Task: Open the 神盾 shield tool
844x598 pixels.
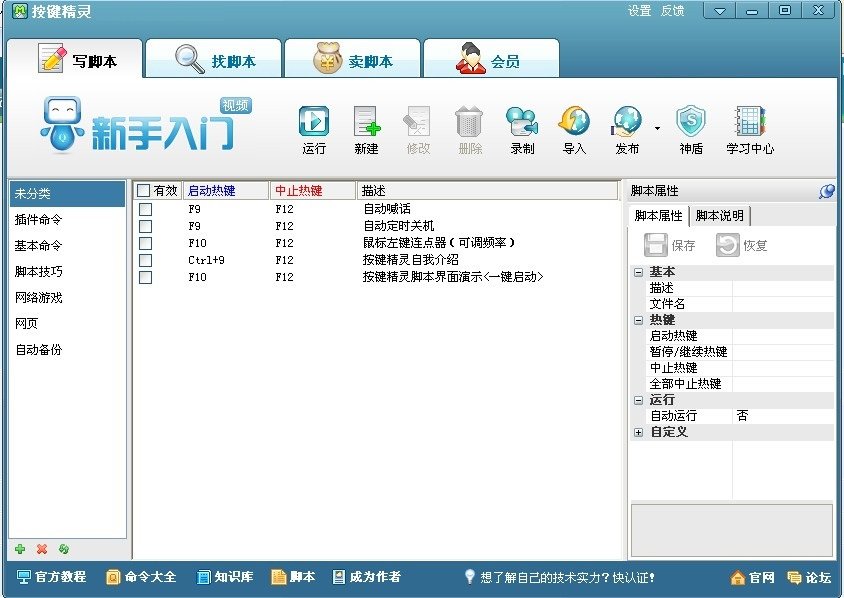Action: coord(691,130)
